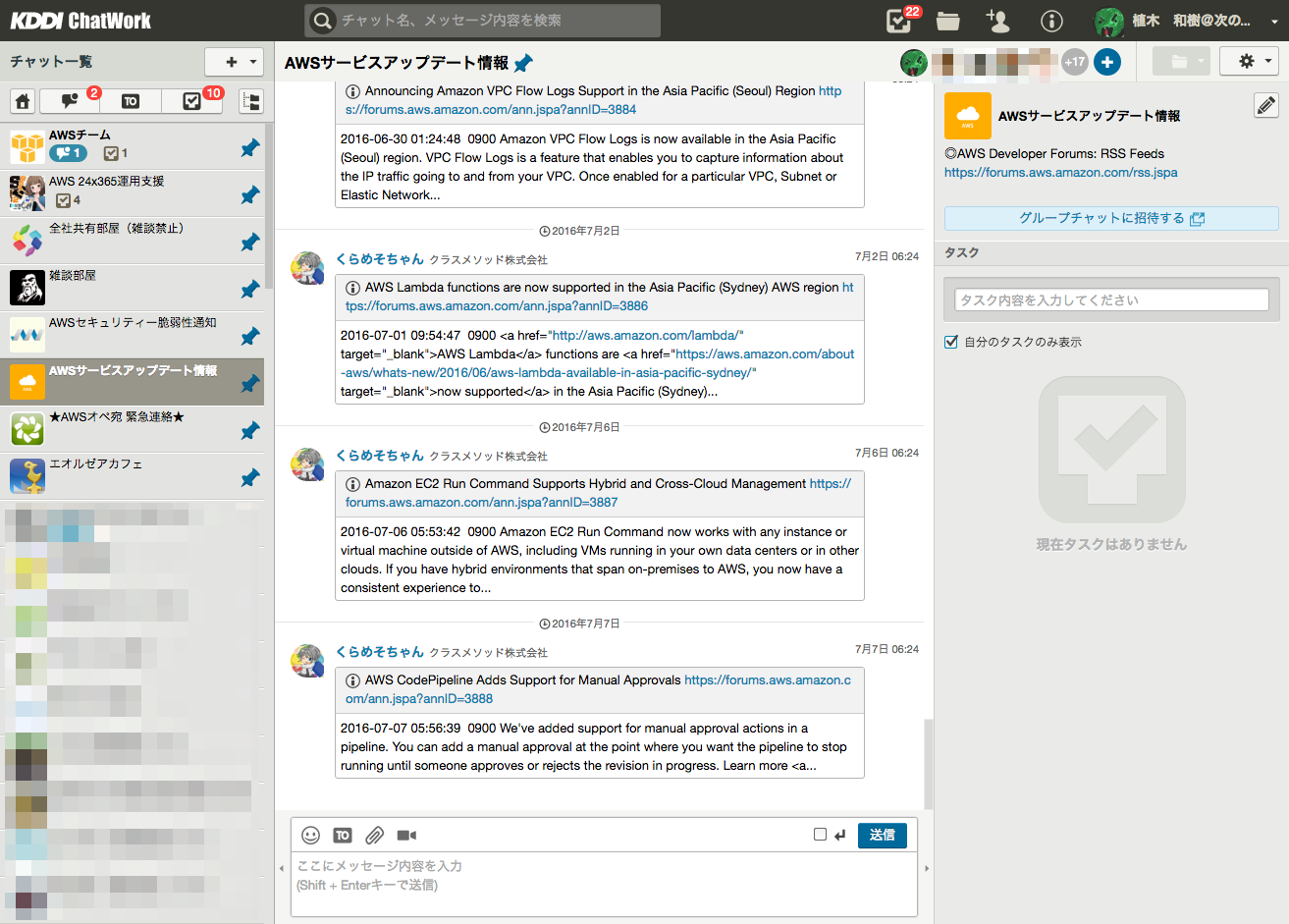Edit group chat details with the pencil icon
This screenshot has height=924, width=1289.
click(x=1266, y=104)
